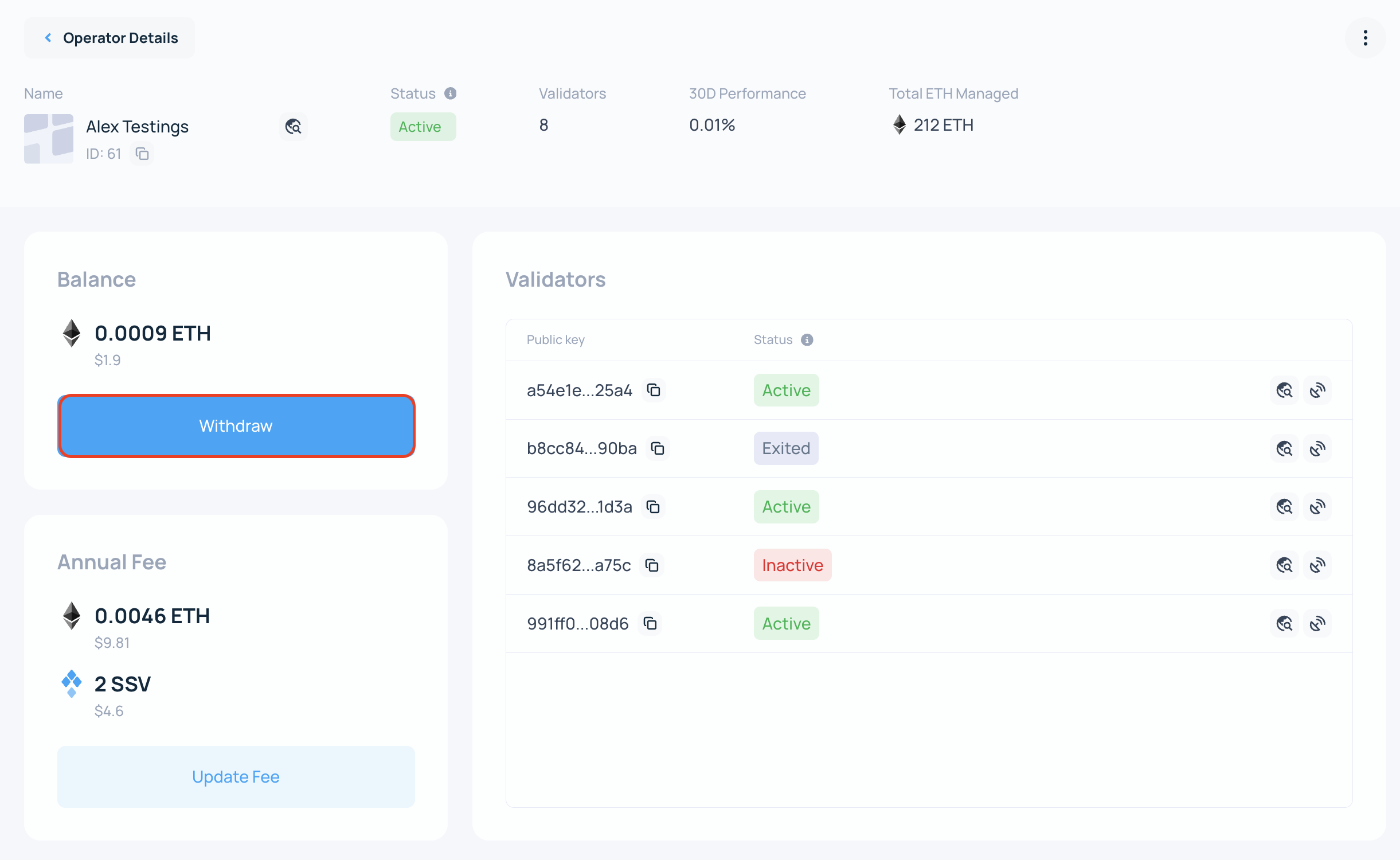Open beacon chain link for validator a54e1e...25a4
The height and width of the screenshot is (860, 1400).
tap(1317, 390)
